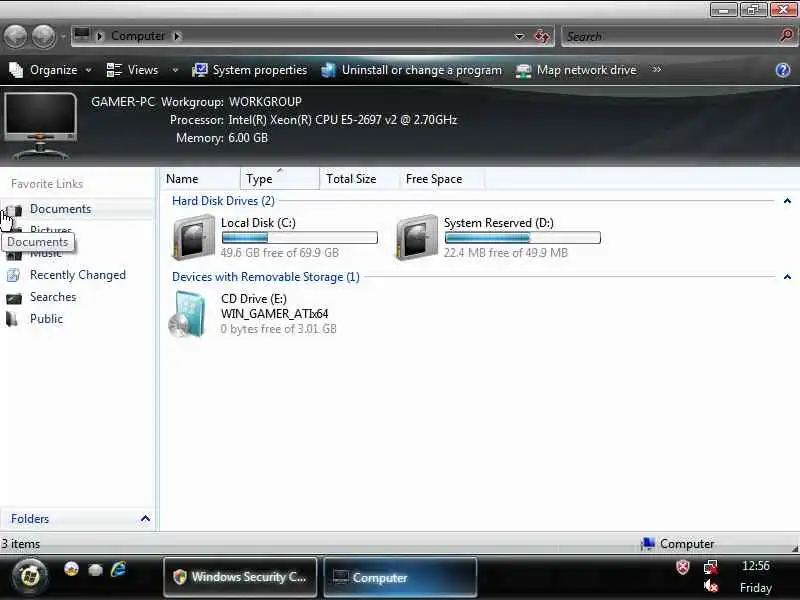Click the Searches folder icon

(14, 298)
